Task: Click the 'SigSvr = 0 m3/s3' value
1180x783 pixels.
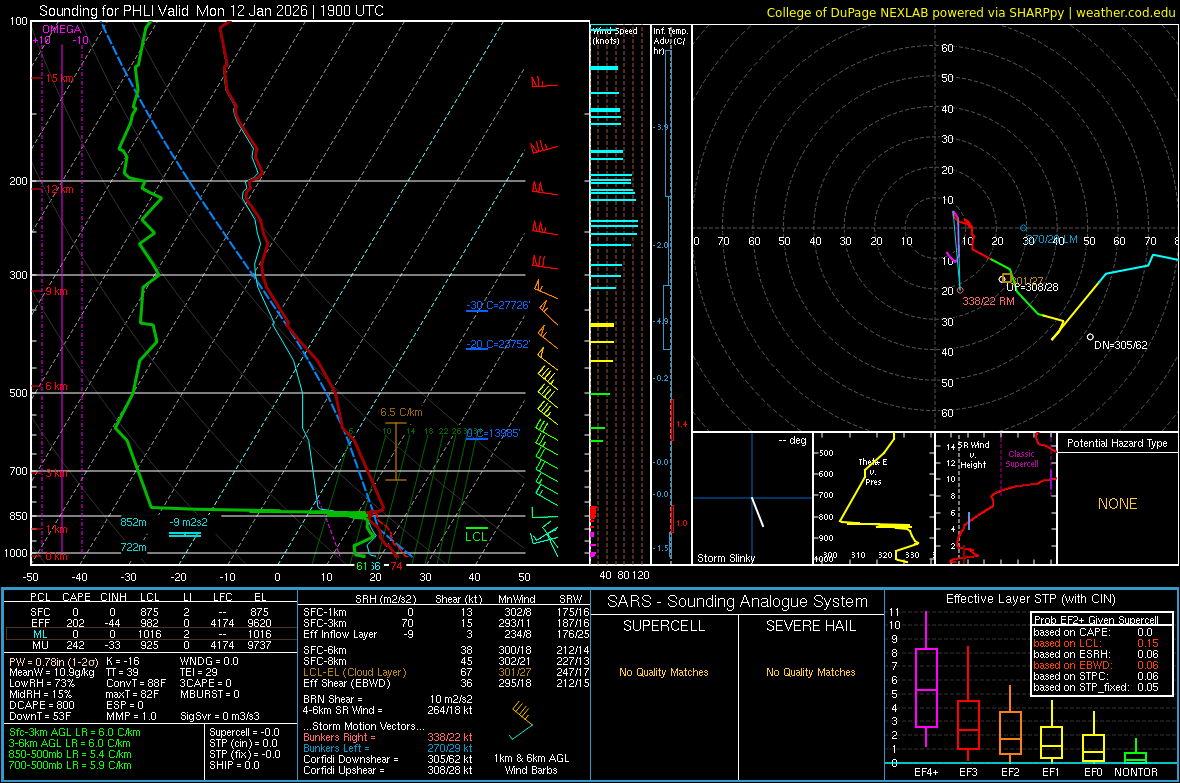Action: coord(220,717)
